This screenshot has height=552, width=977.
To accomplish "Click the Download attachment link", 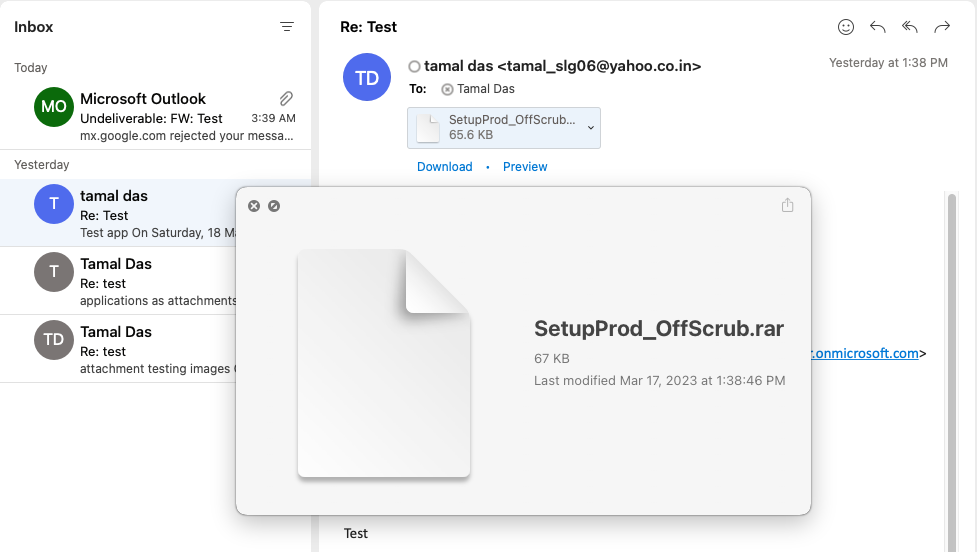I will click(444, 167).
